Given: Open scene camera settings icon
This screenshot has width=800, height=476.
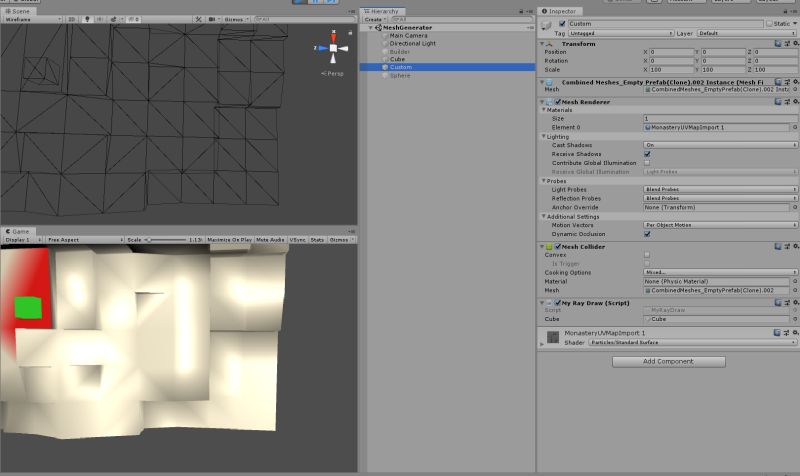Looking at the screenshot, I should [213, 19].
